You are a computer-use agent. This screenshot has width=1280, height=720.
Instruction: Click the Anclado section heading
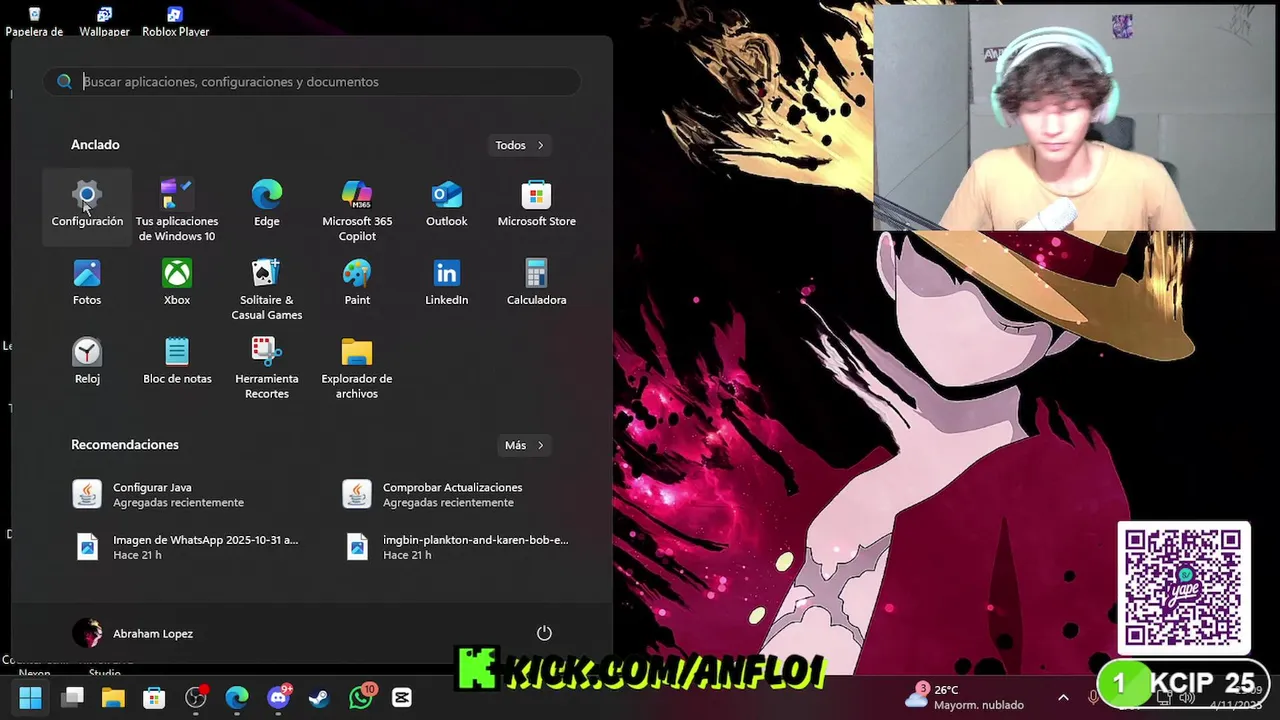[x=95, y=145]
